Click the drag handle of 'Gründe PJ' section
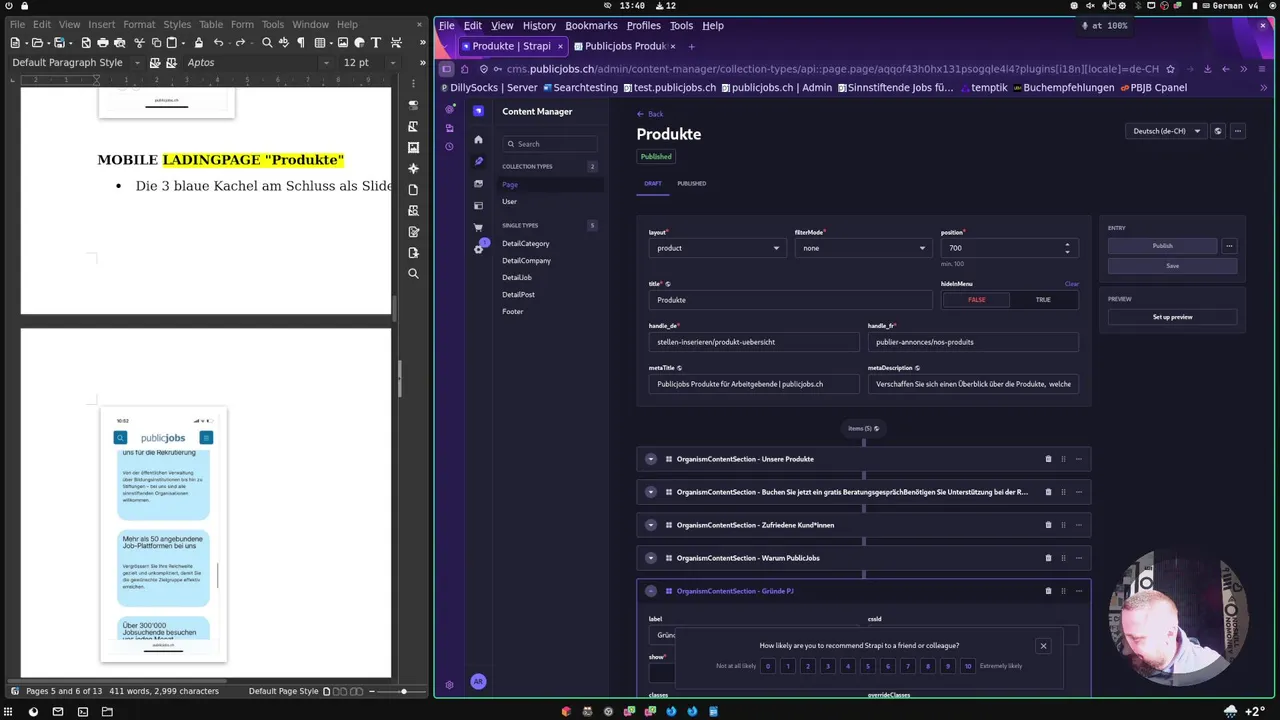1280x720 pixels. click(1063, 591)
